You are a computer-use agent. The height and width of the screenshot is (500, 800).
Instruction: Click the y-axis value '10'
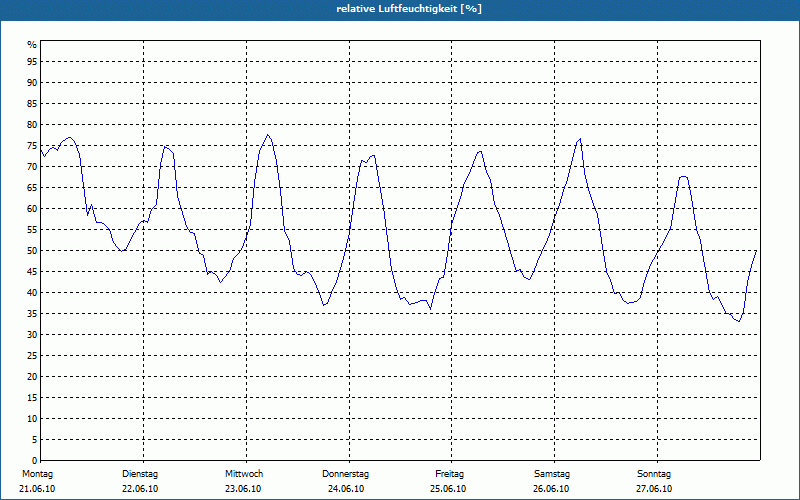coord(32,419)
